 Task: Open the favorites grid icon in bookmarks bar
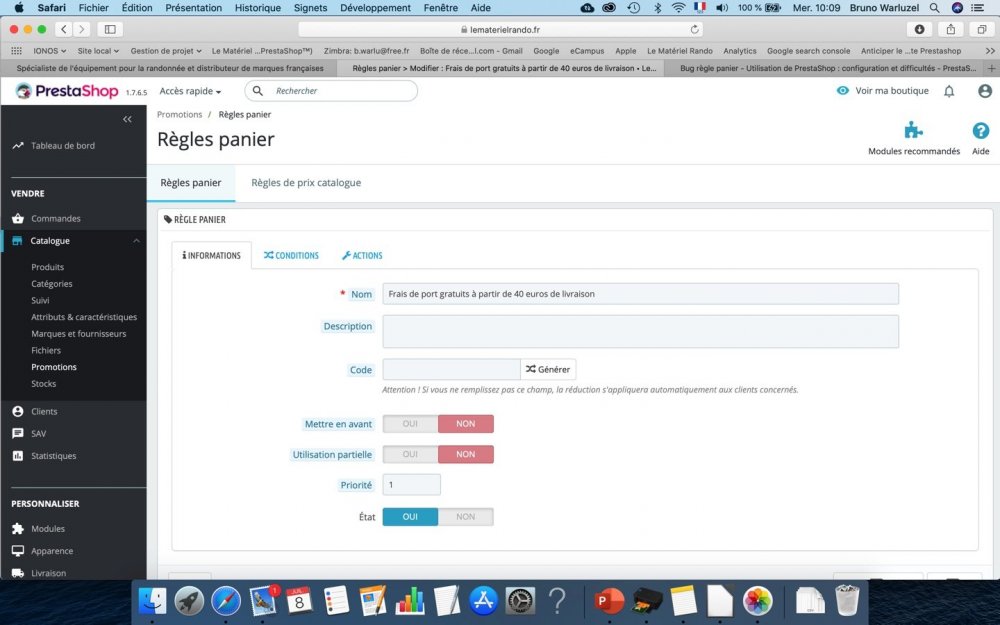point(17,51)
